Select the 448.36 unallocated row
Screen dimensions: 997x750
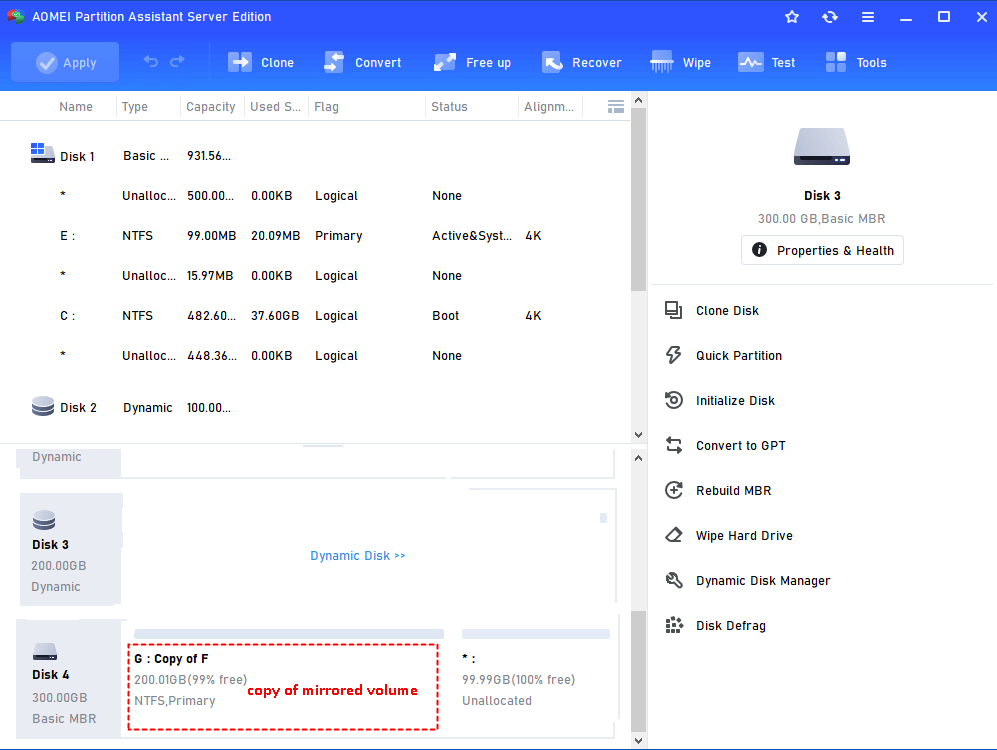click(x=315, y=356)
